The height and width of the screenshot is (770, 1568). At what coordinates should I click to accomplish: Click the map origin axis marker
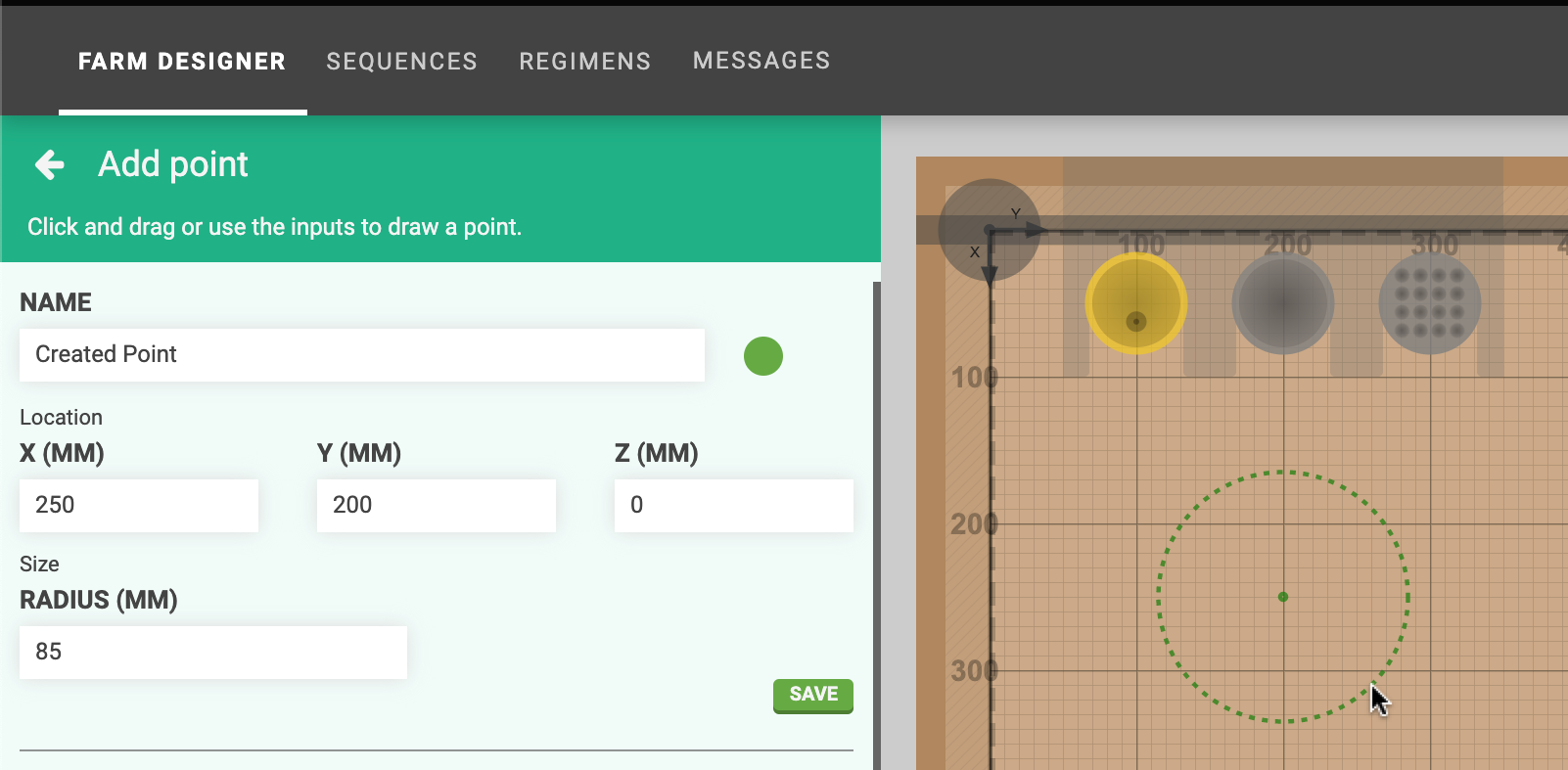tap(990, 230)
